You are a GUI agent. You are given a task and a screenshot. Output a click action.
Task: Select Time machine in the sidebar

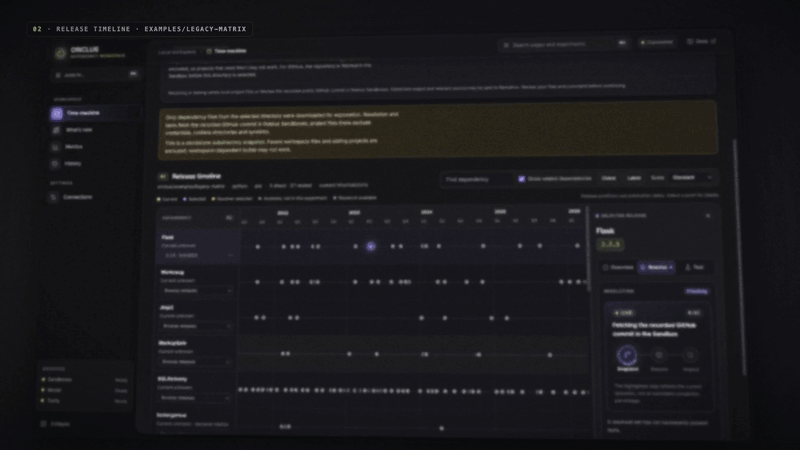tap(94, 113)
